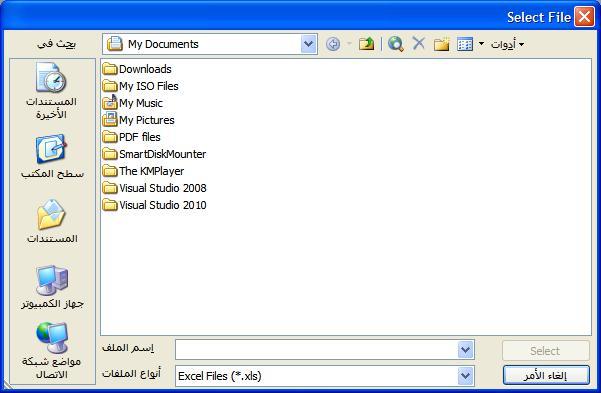This screenshot has height=393, width=601.
Task: Go to desktop سطح المكتب
Action: click(52, 157)
